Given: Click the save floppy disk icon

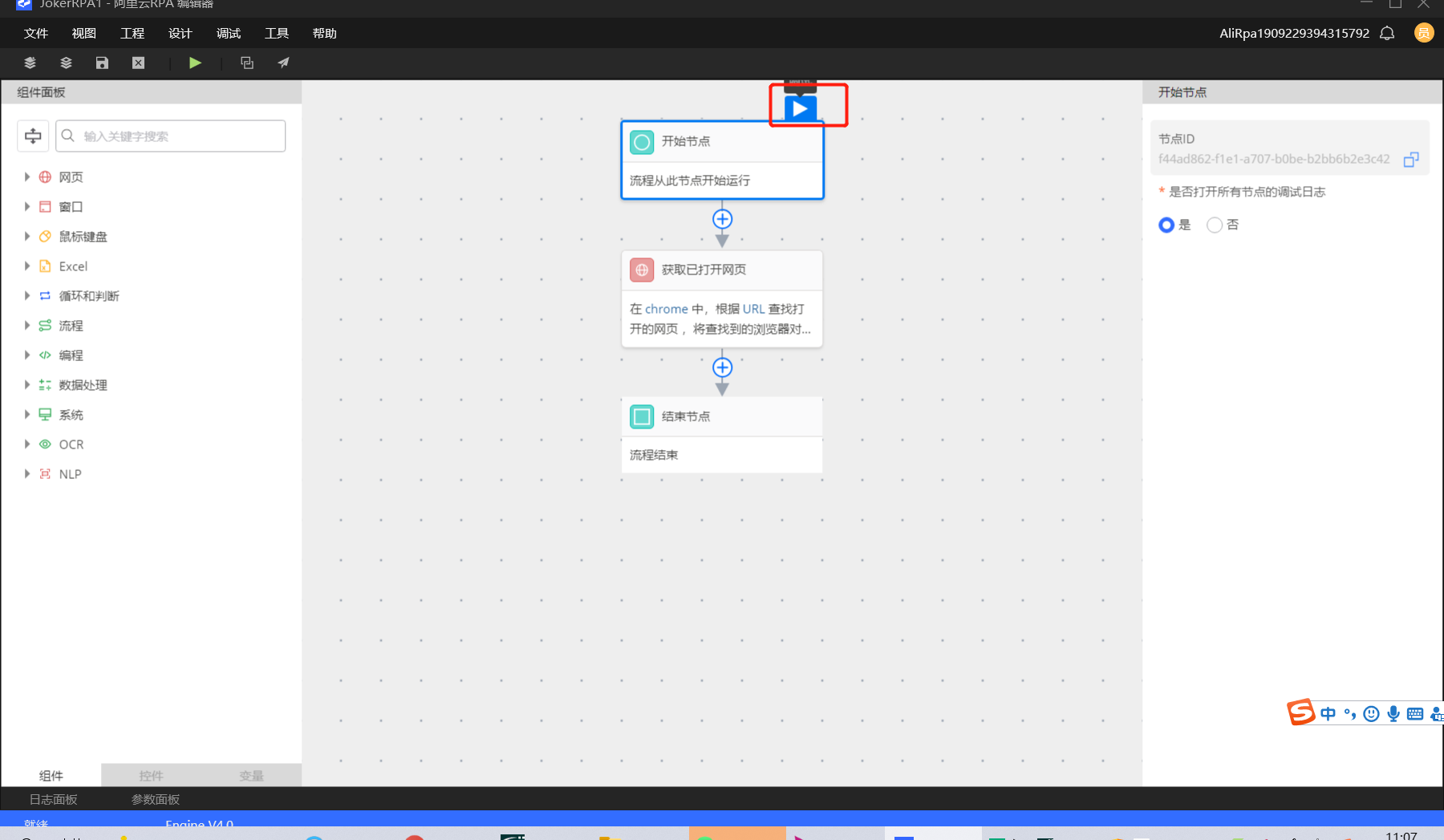Looking at the screenshot, I should [102, 63].
